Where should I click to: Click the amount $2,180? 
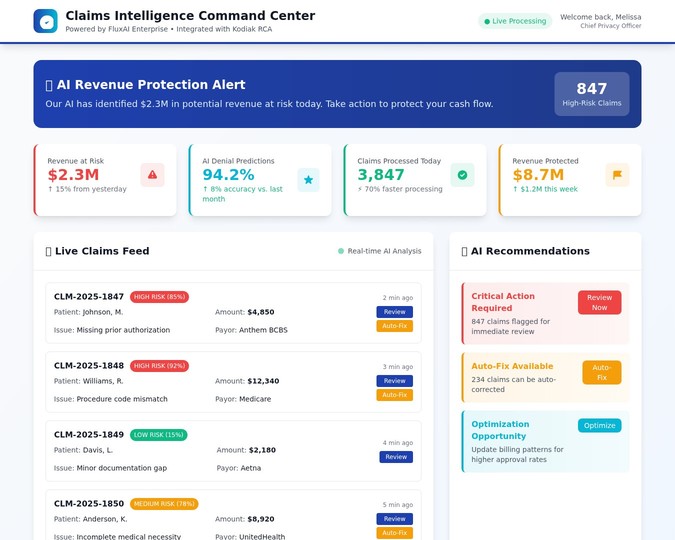[262, 450]
